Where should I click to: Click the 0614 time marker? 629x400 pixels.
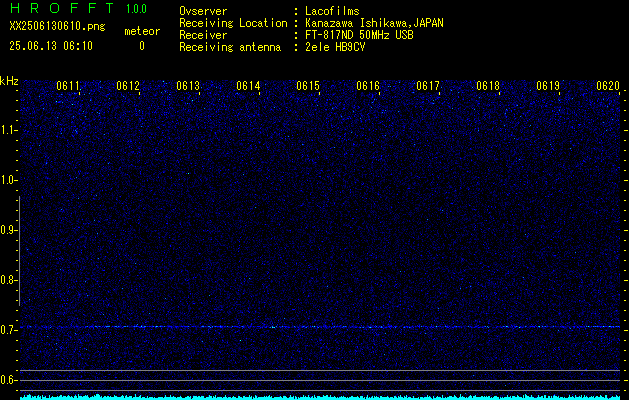pos(248,86)
